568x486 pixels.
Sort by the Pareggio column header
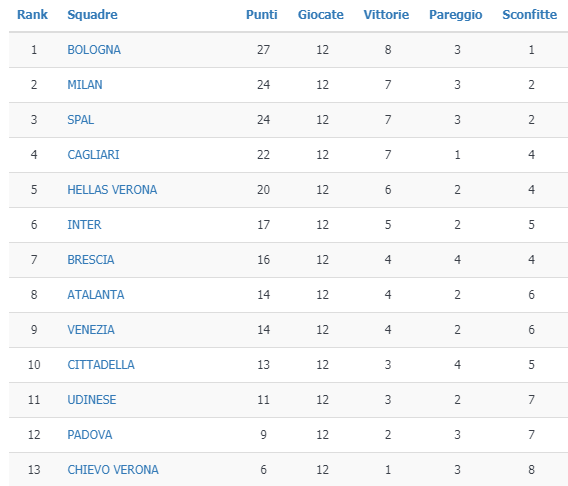pyautogui.click(x=456, y=15)
